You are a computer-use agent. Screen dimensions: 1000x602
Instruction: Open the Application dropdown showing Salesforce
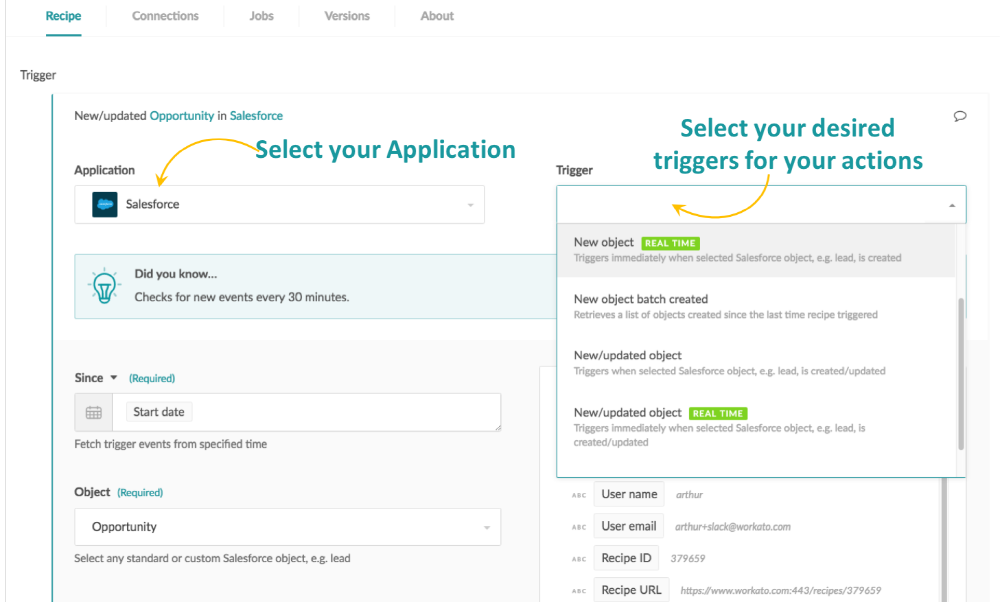(x=280, y=204)
